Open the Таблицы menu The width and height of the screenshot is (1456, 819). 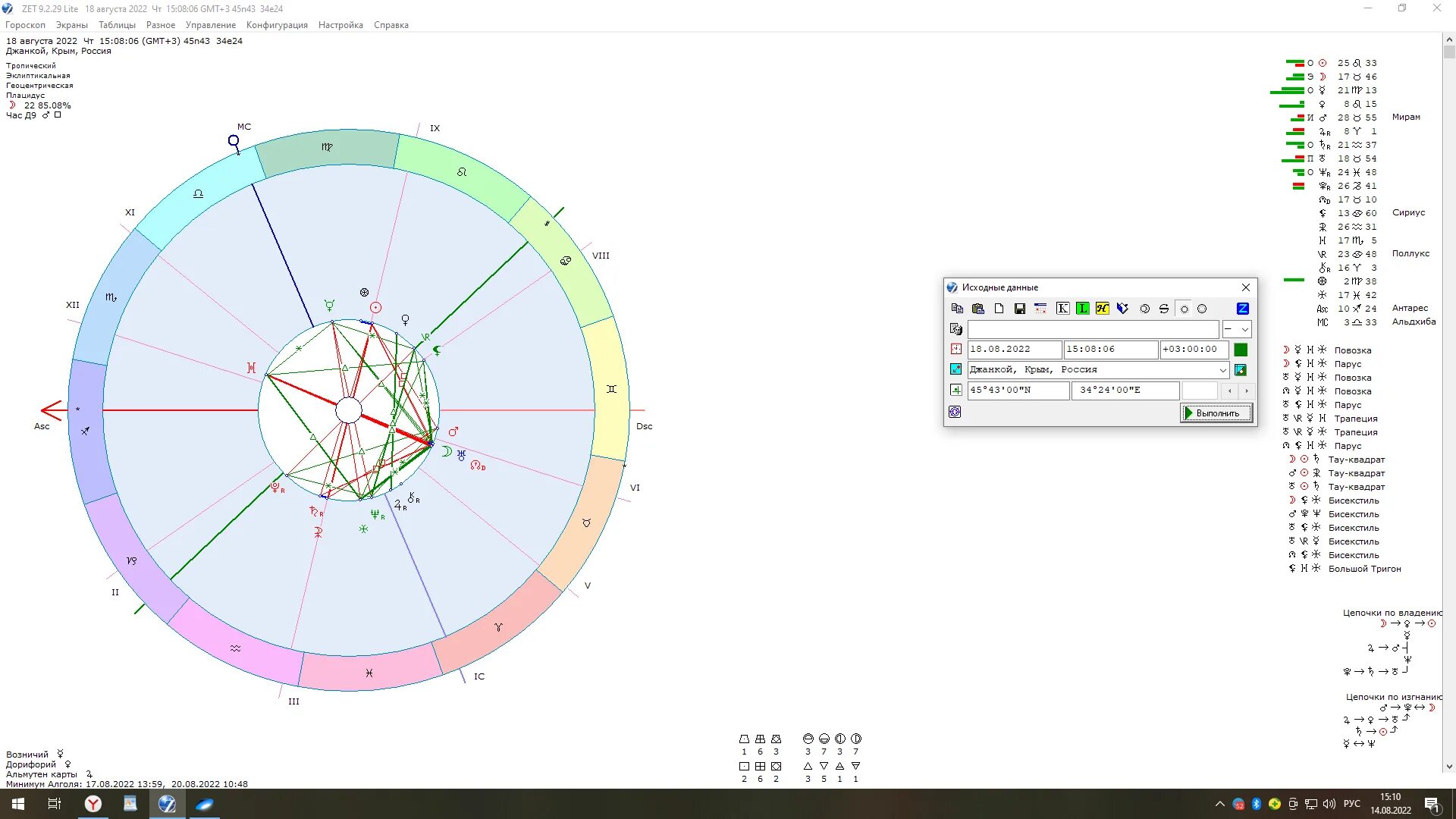117,25
